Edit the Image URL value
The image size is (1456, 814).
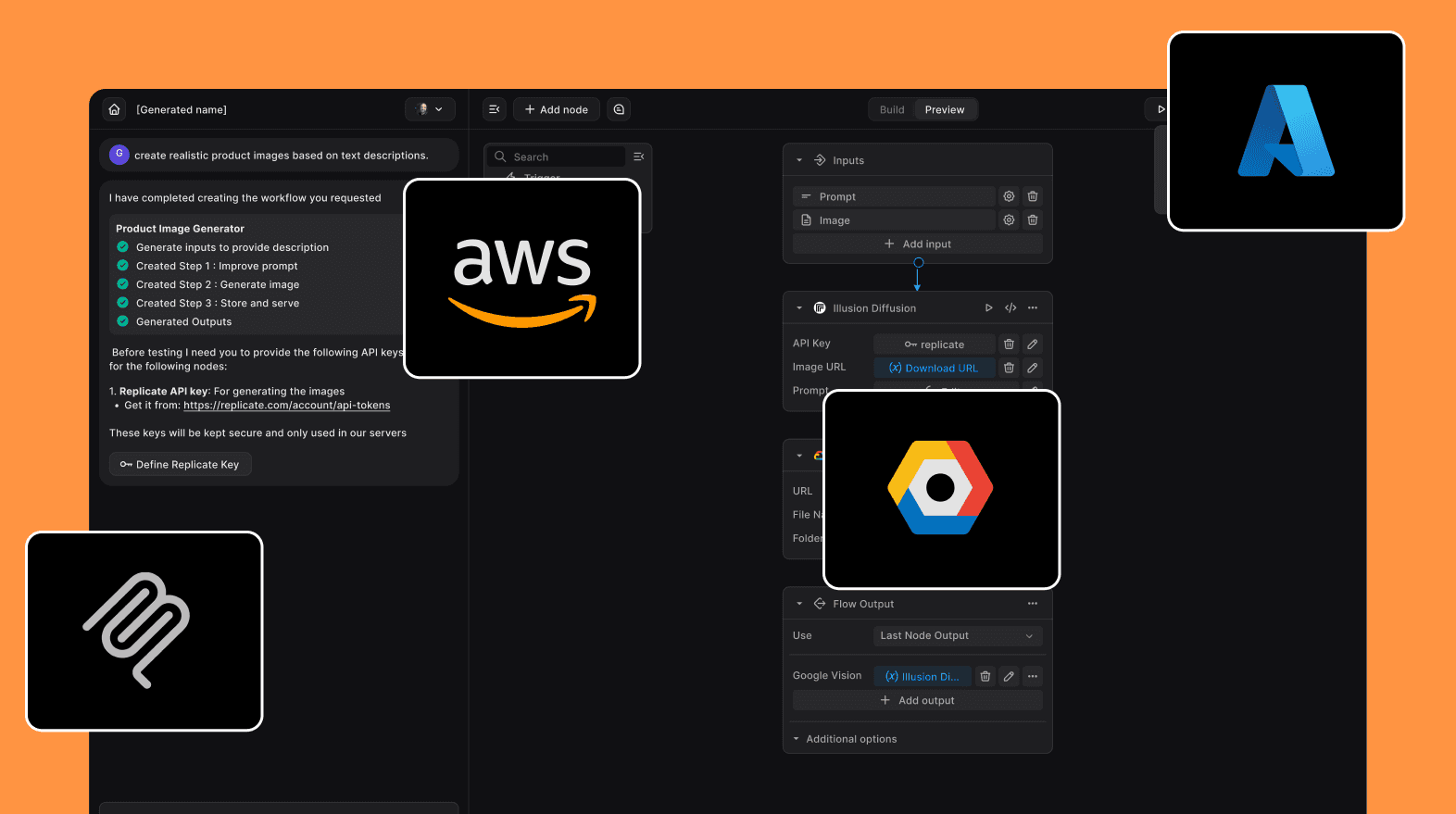[1033, 368]
